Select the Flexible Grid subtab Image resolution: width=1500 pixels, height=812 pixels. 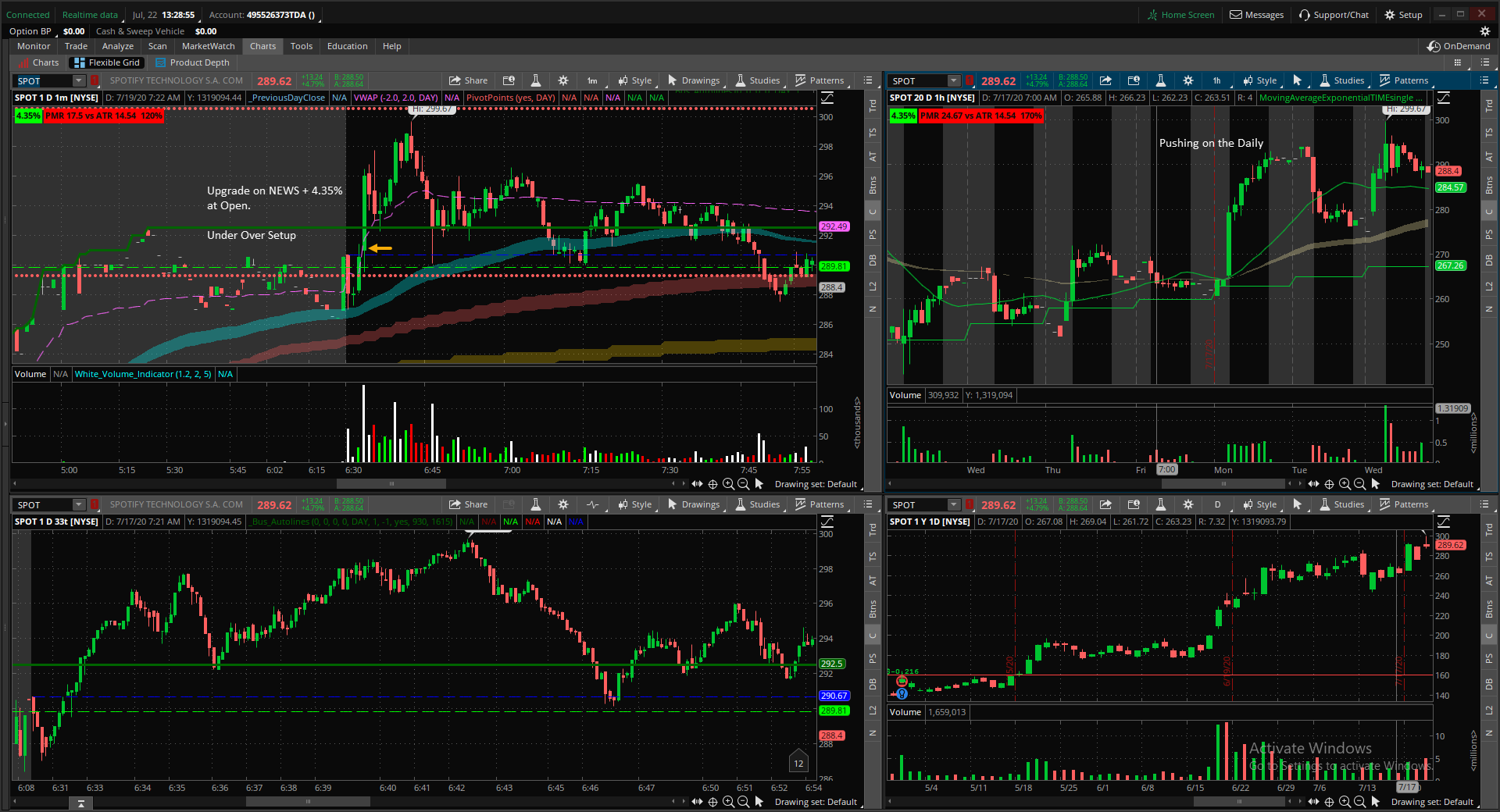click(107, 62)
